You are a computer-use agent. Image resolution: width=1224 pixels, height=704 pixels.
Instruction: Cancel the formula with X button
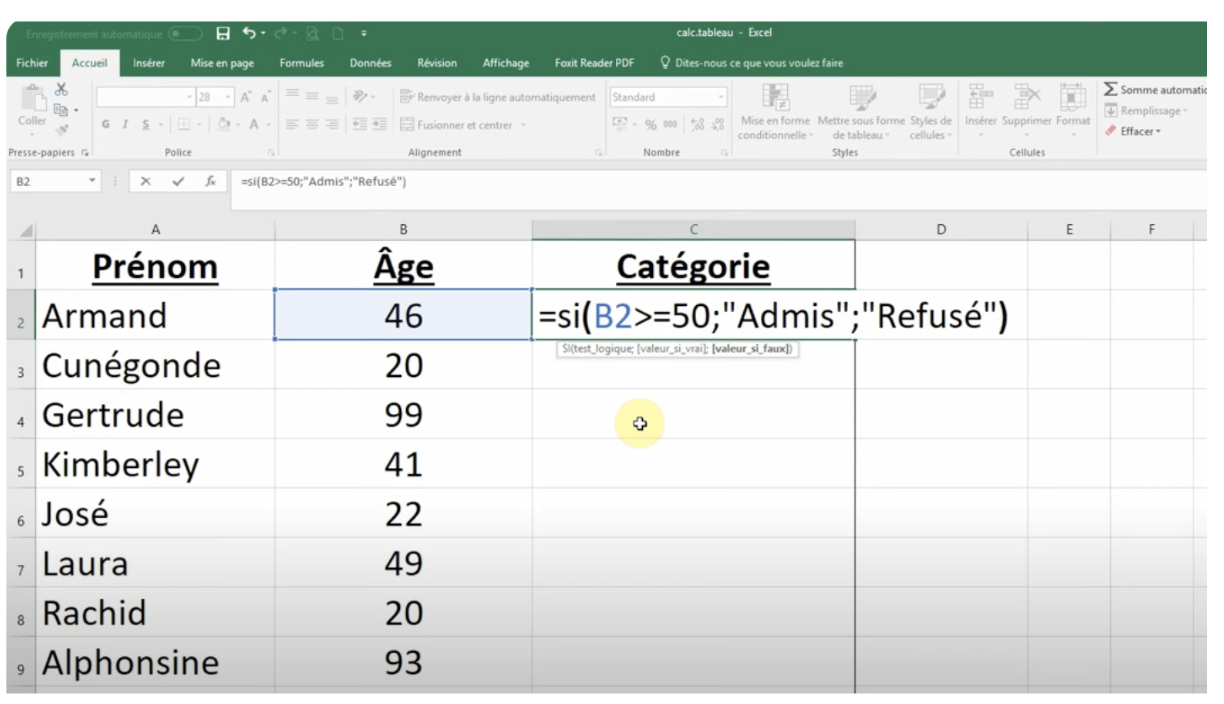[146, 182]
